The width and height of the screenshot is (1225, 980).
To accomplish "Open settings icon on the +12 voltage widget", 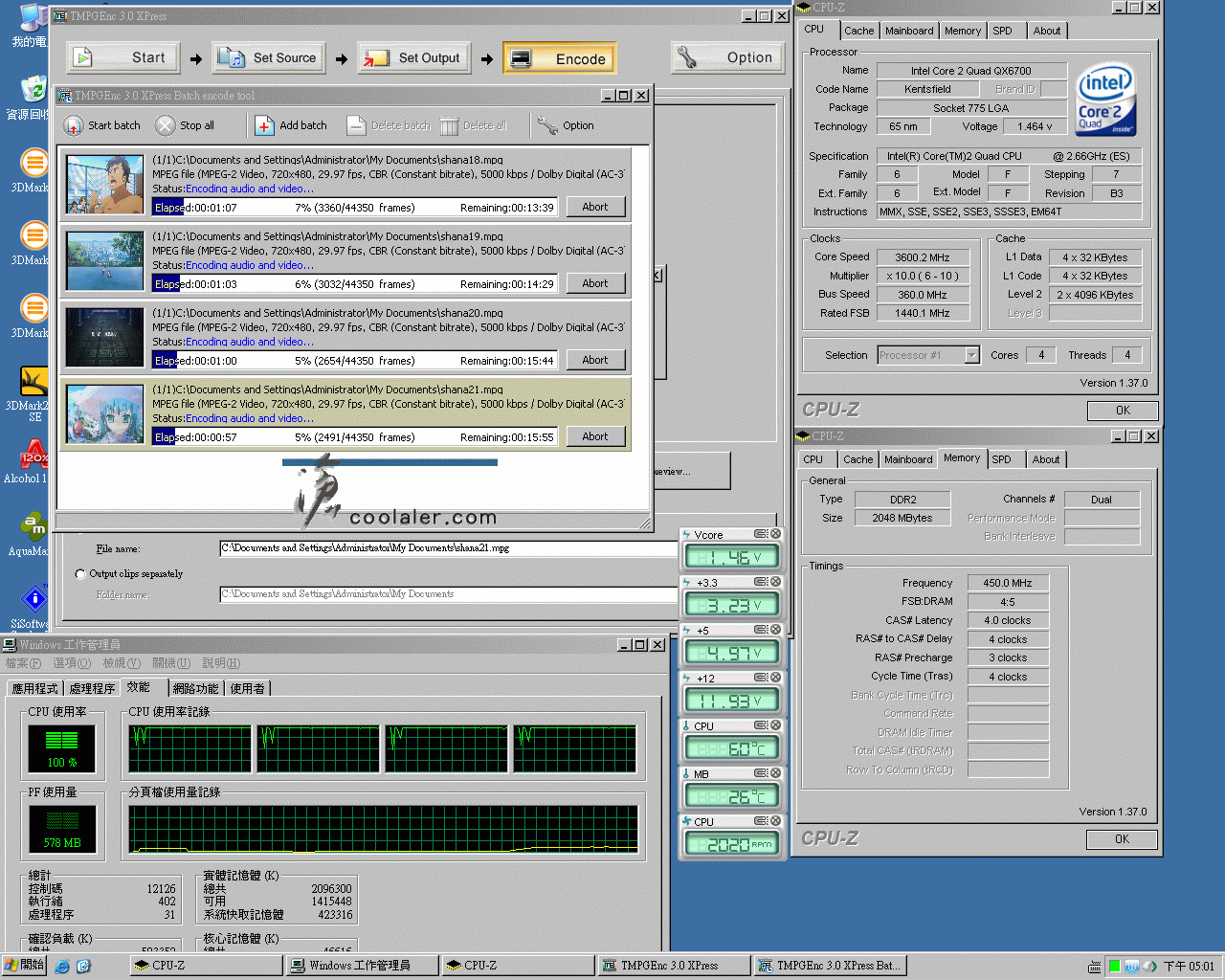I will tap(760, 678).
